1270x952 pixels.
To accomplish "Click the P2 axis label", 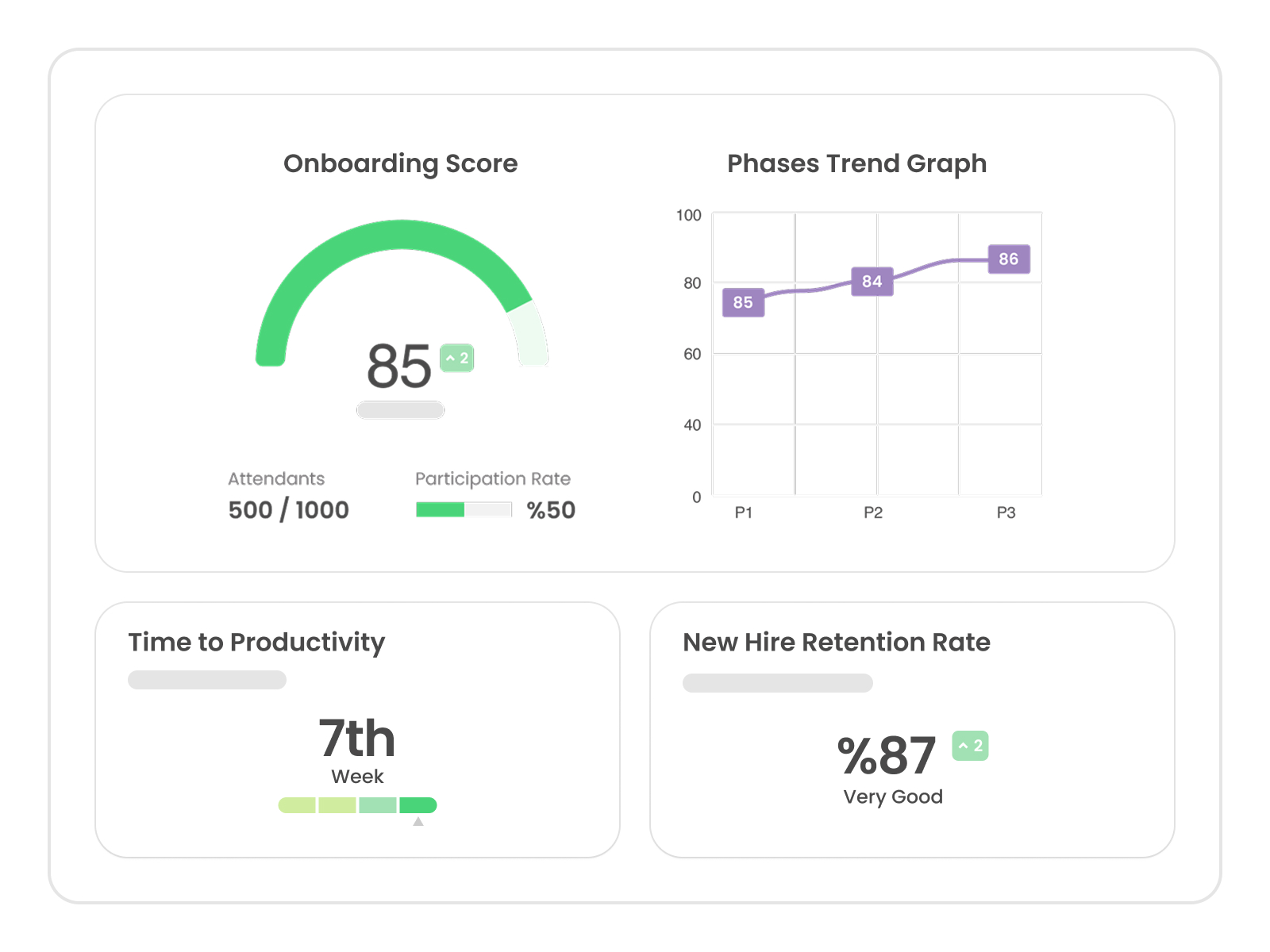I will pos(873,512).
